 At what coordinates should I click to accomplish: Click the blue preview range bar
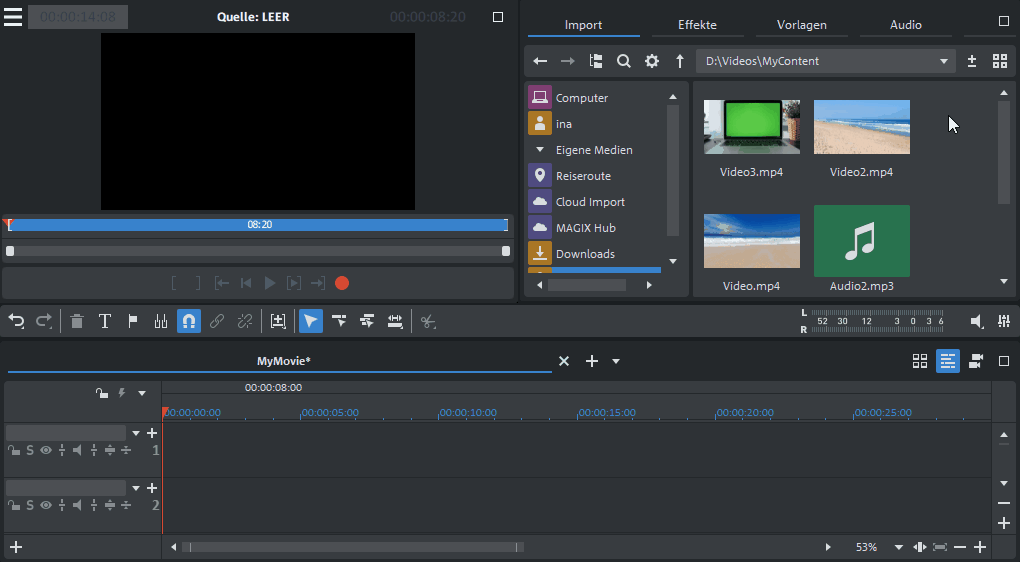(x=258, y=225)
